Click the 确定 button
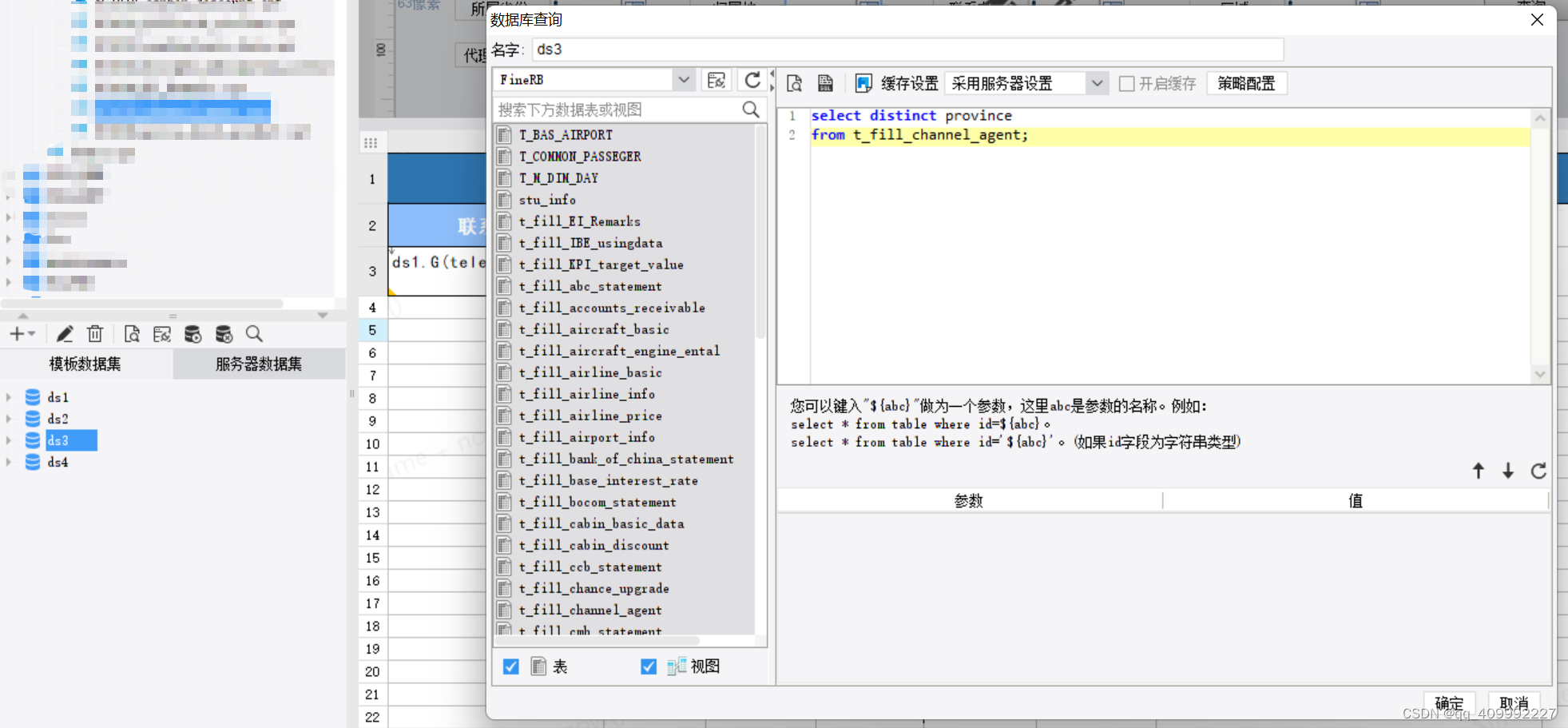The width and height of the screenshot is (1568, 728). [1449, 703]
